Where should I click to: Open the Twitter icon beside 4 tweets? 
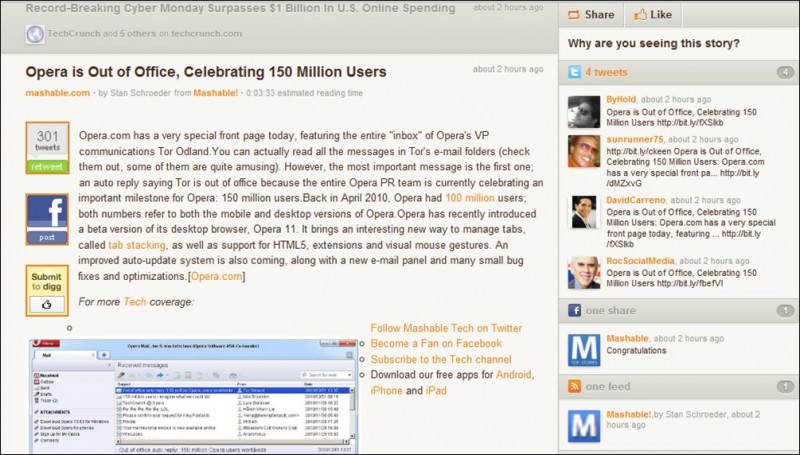574,72
